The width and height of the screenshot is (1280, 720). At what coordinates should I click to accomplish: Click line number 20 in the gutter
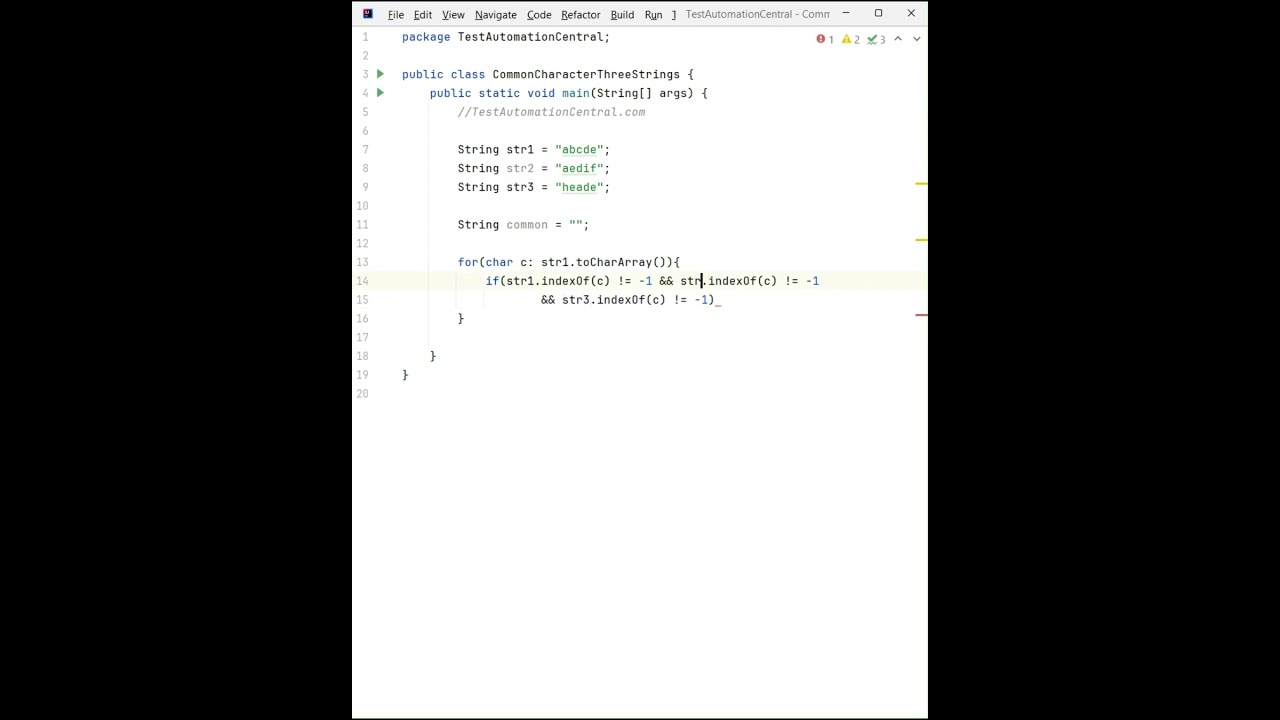pyautogui.click(x=362, y=394)
